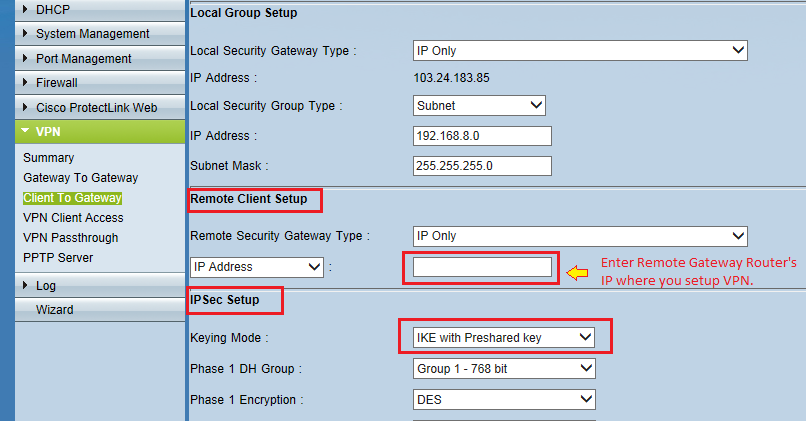The image size is (806, 421).
Task: Collapse the VPN menu section
Action: (100, 132)
